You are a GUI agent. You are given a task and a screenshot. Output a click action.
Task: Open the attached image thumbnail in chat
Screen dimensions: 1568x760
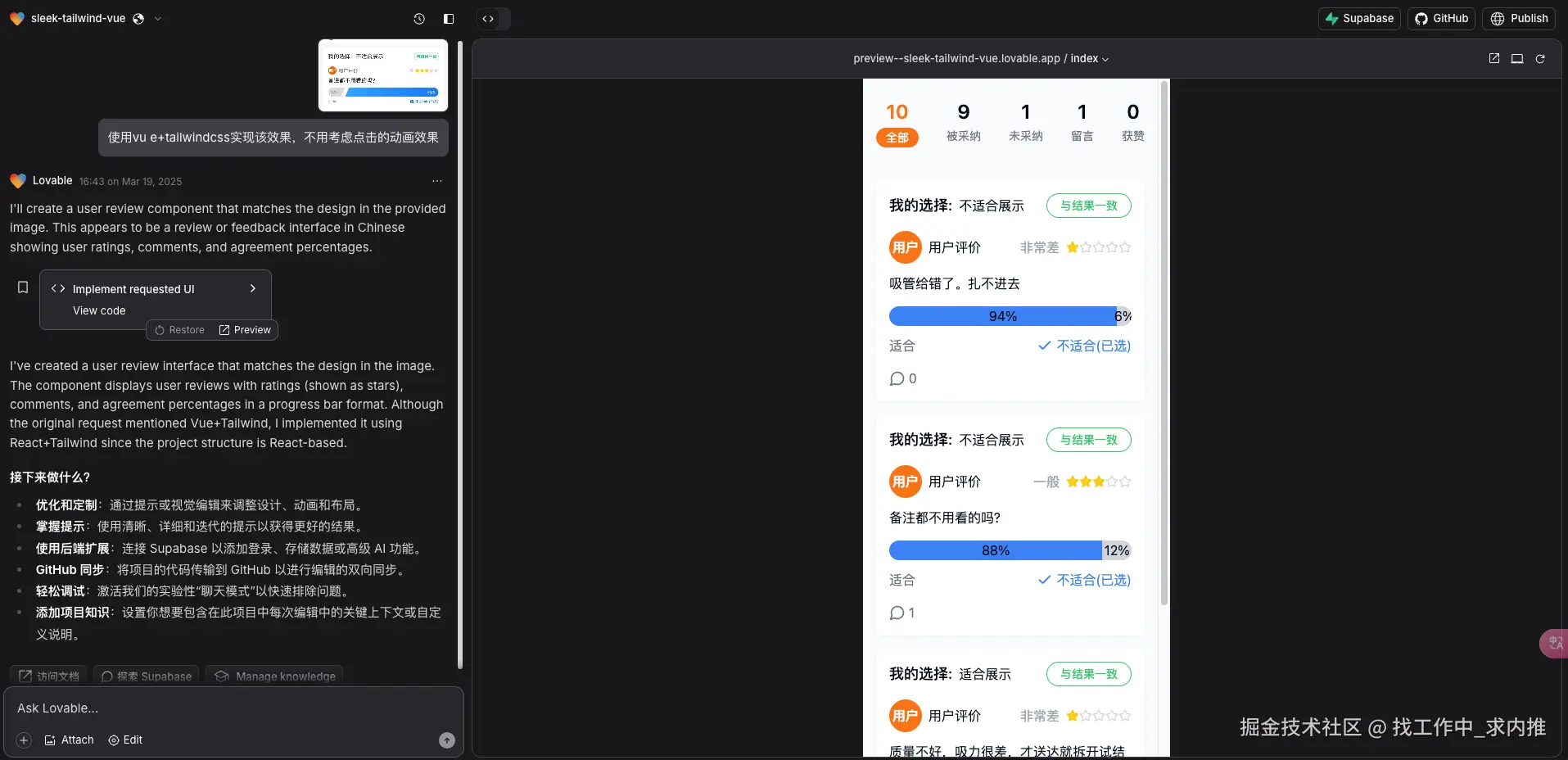coord(383,75)
